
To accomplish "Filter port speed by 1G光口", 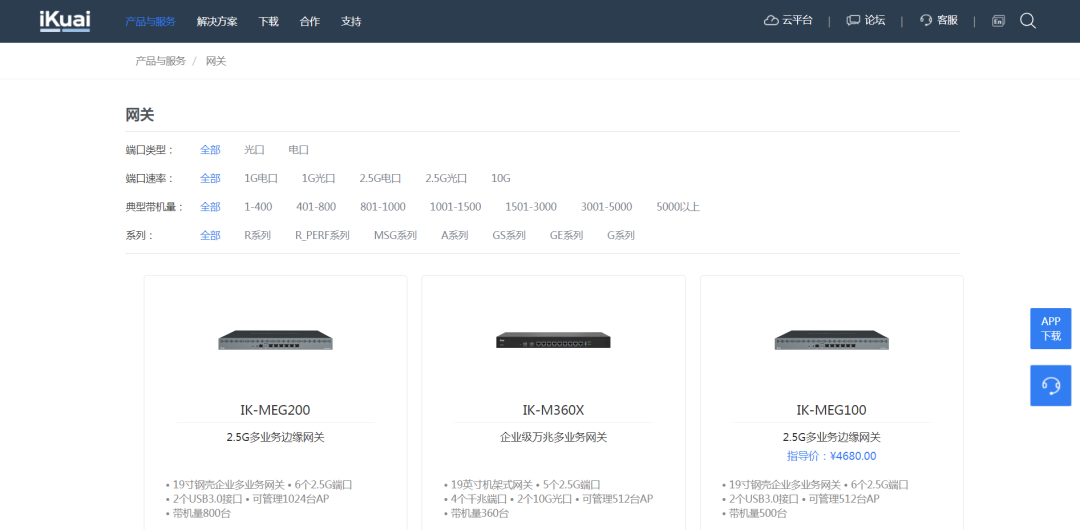I will coord(318,179).
